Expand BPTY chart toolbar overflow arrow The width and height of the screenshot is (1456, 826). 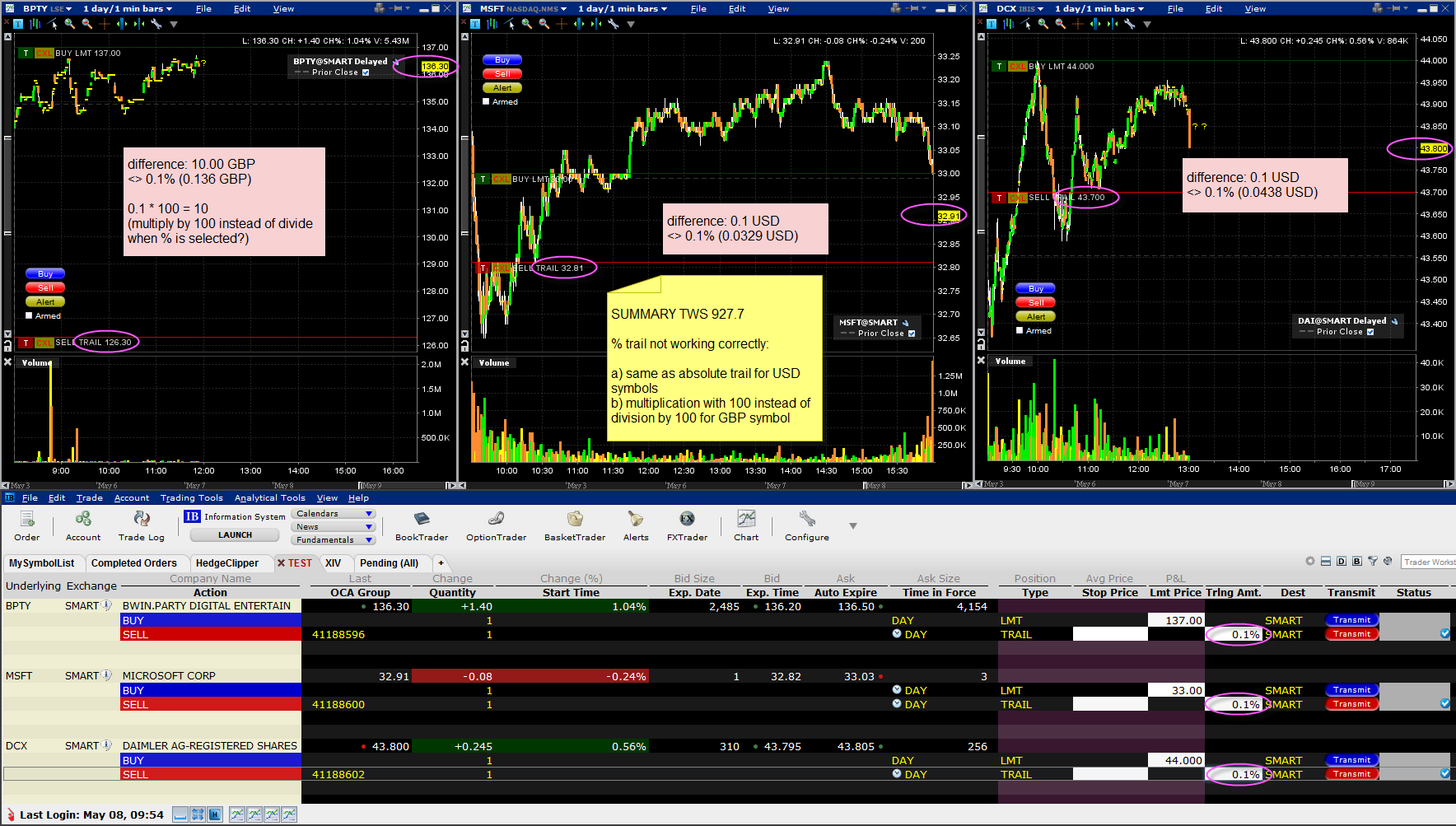[x=174, y=25]
